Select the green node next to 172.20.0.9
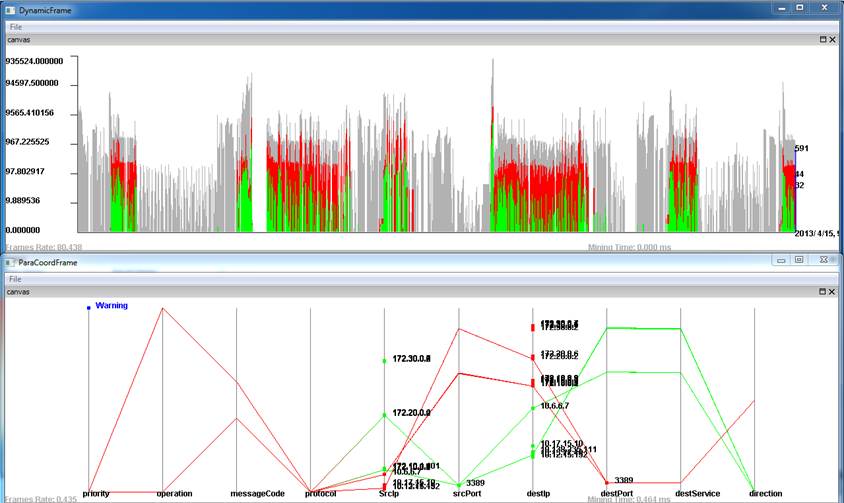 384,415
